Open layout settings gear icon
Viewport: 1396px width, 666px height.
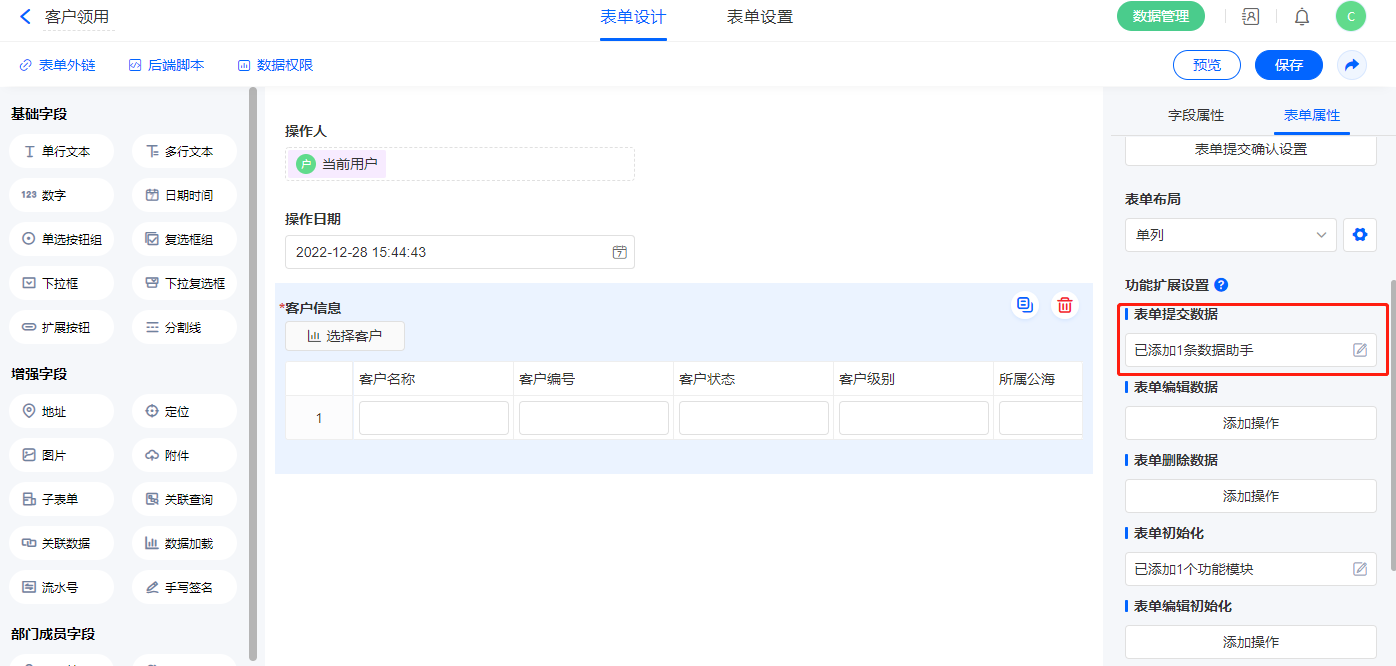pos(1359,235)
